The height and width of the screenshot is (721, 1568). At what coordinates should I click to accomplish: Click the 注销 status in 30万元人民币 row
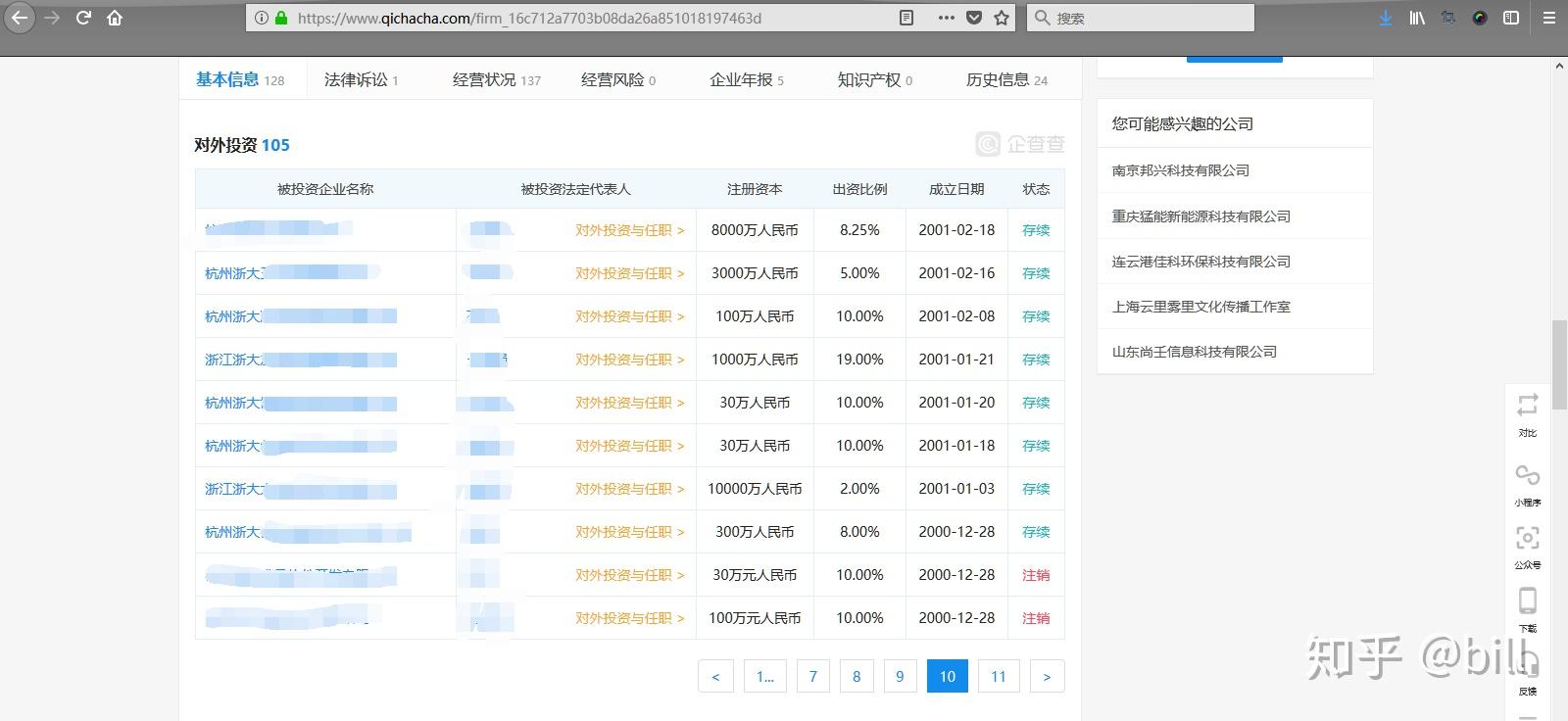pos(1036,575)
